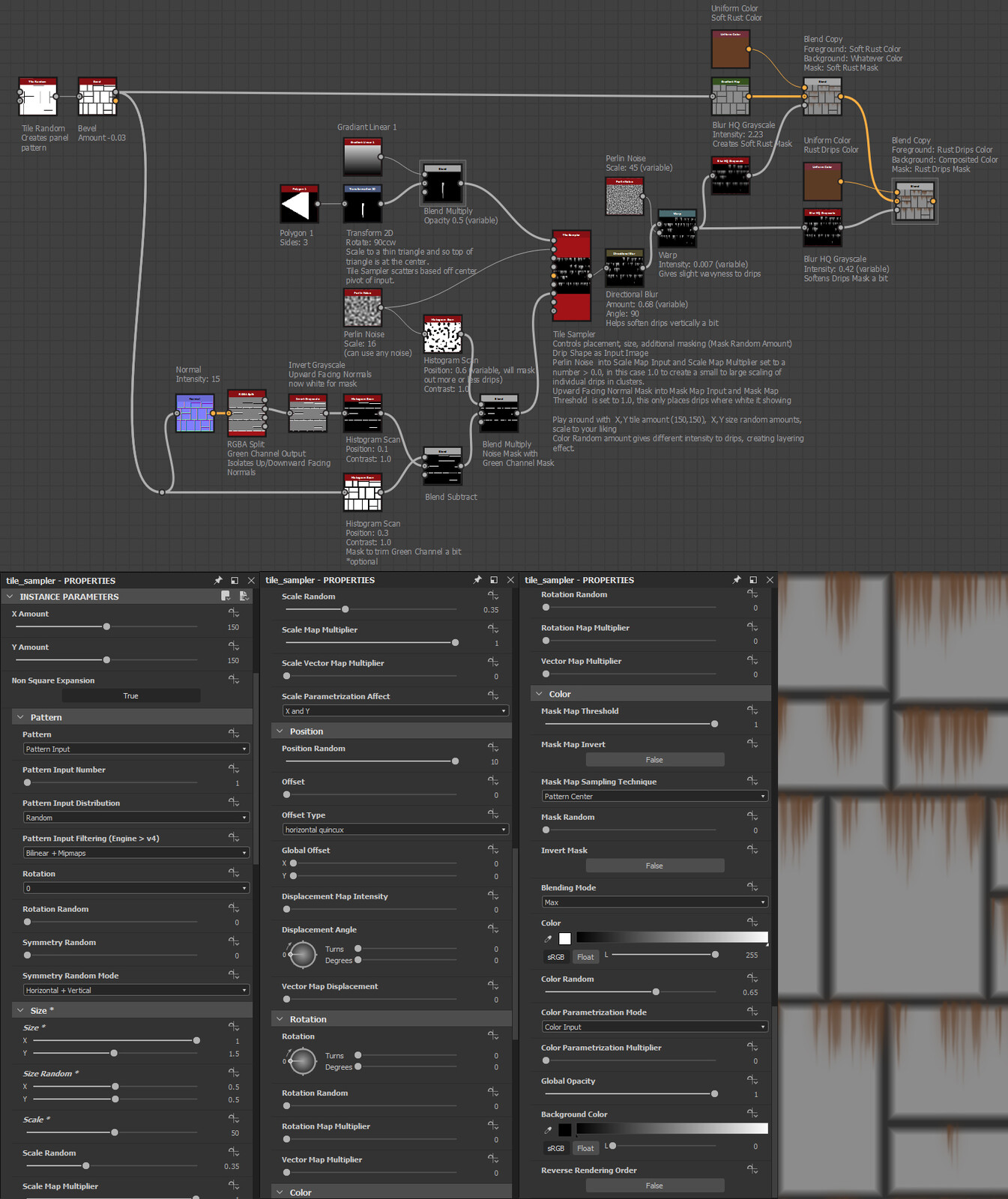
Task: Open the Instance Parameters preset icon
Action: pyautogui.click(x=226, y=596)
